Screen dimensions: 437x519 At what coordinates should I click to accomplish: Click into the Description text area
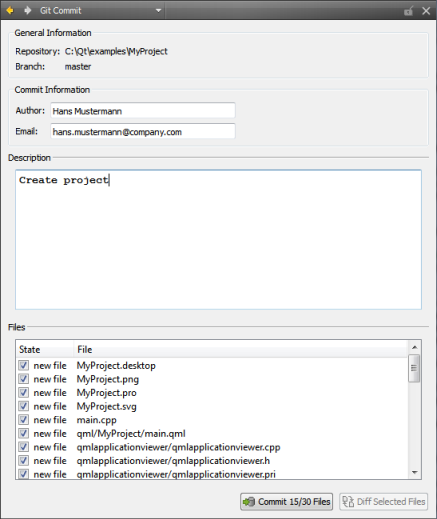[218, 240]
